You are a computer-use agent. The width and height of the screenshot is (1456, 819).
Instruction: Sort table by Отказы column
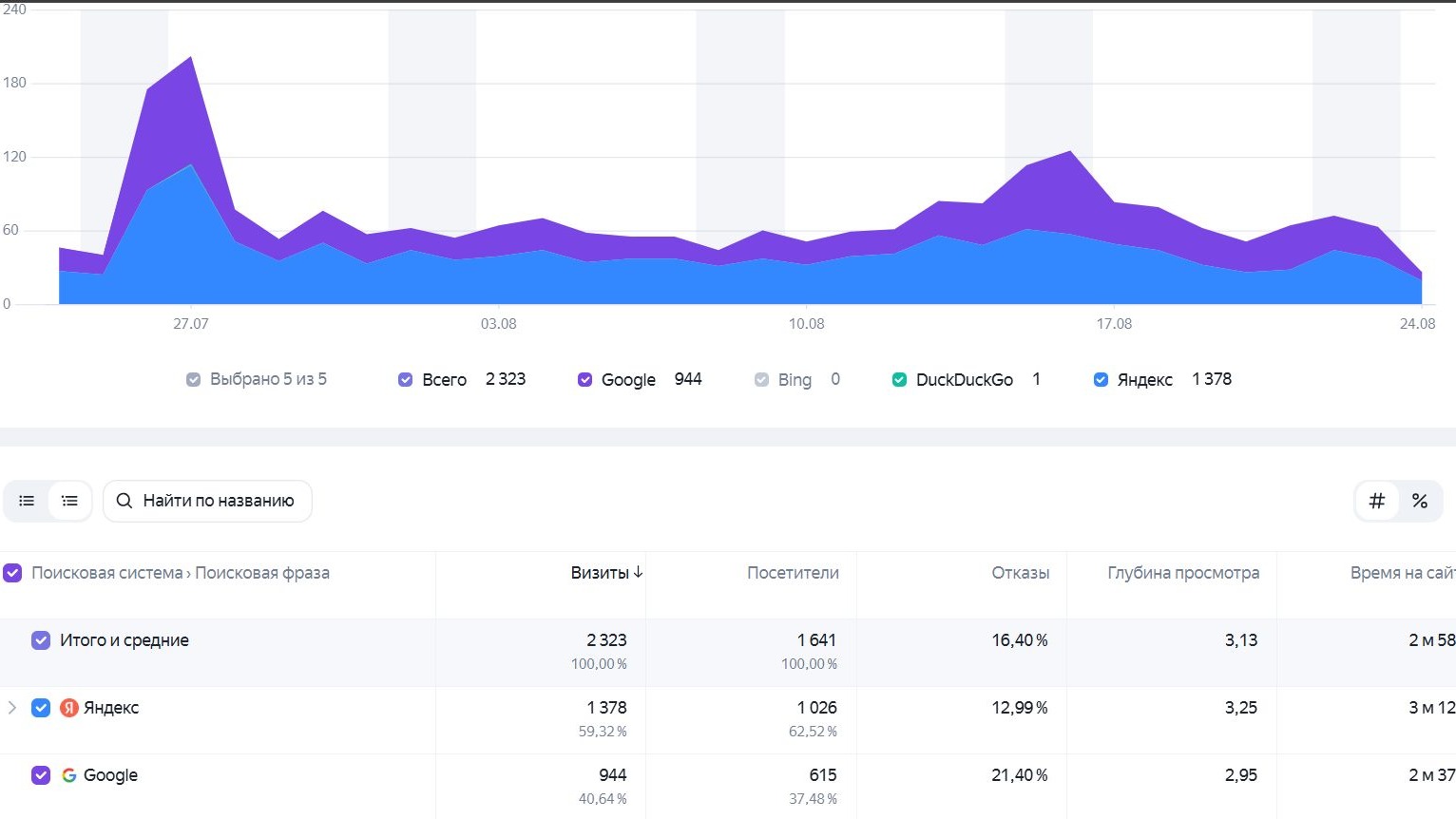pyautogui.click(x=1021, y=573)
